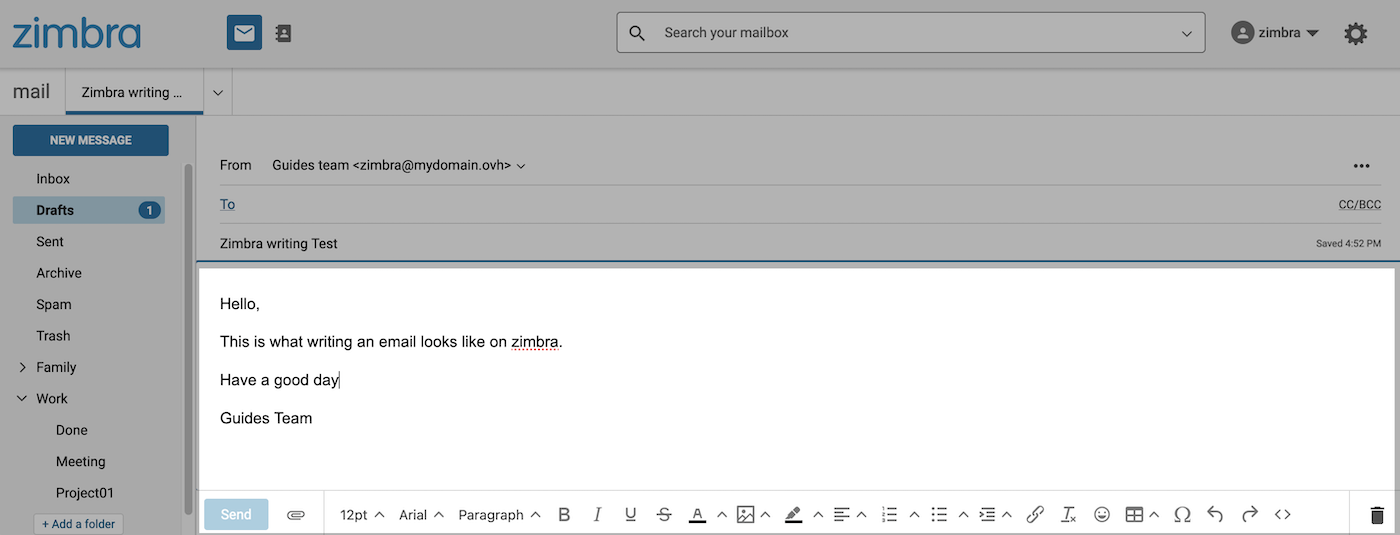Open the 12pt font size dropdown
This screenshot has height=535, width=1400.
(362, 515)
